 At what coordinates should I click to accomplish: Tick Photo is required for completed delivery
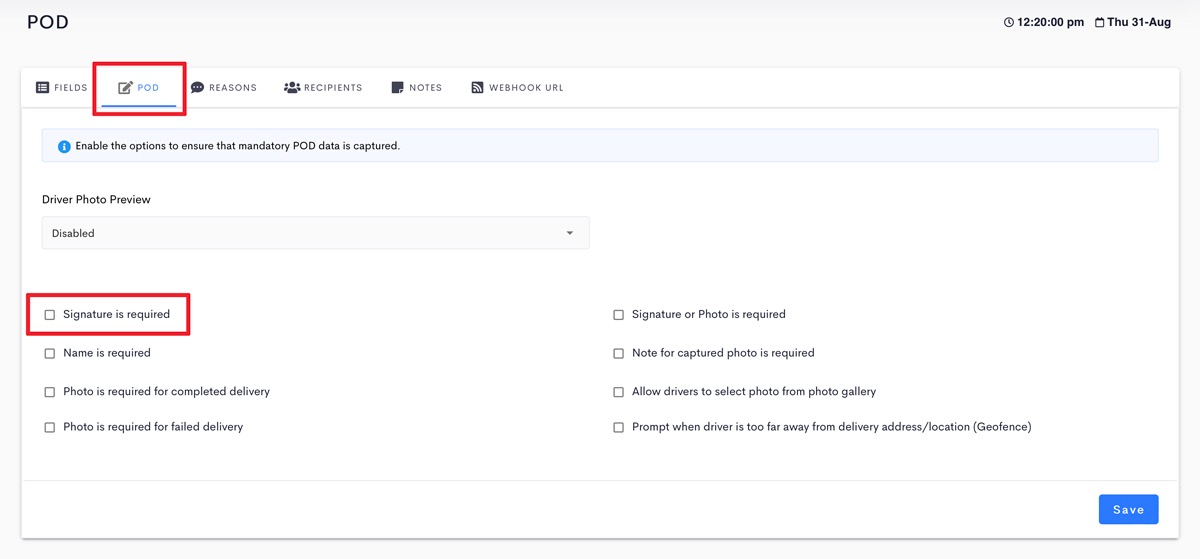(x=50, y=392)
